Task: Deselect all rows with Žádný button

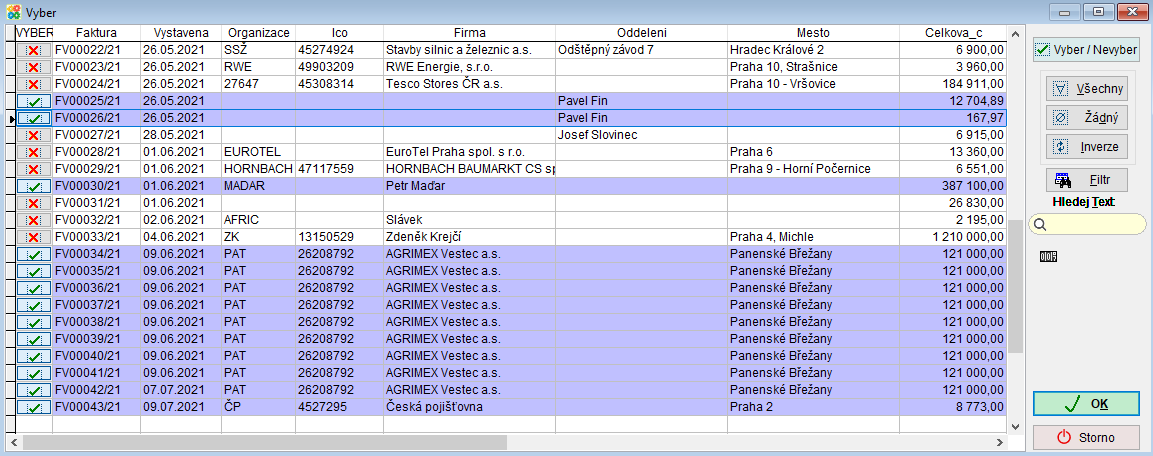Action: tap(1088, 117)
